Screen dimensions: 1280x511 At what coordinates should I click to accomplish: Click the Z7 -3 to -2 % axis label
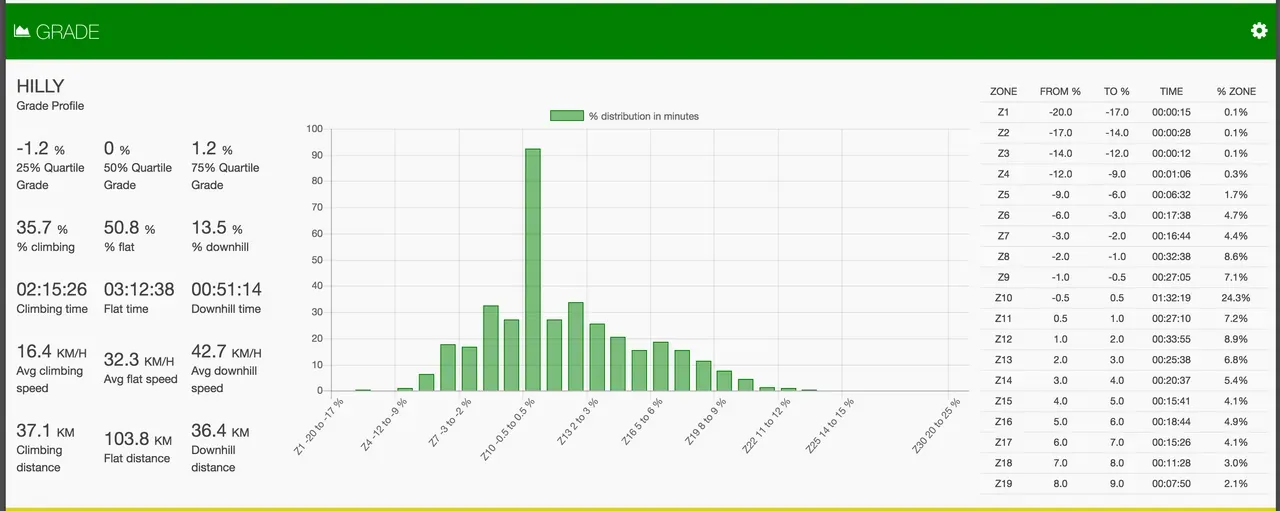tap(450, 423)
